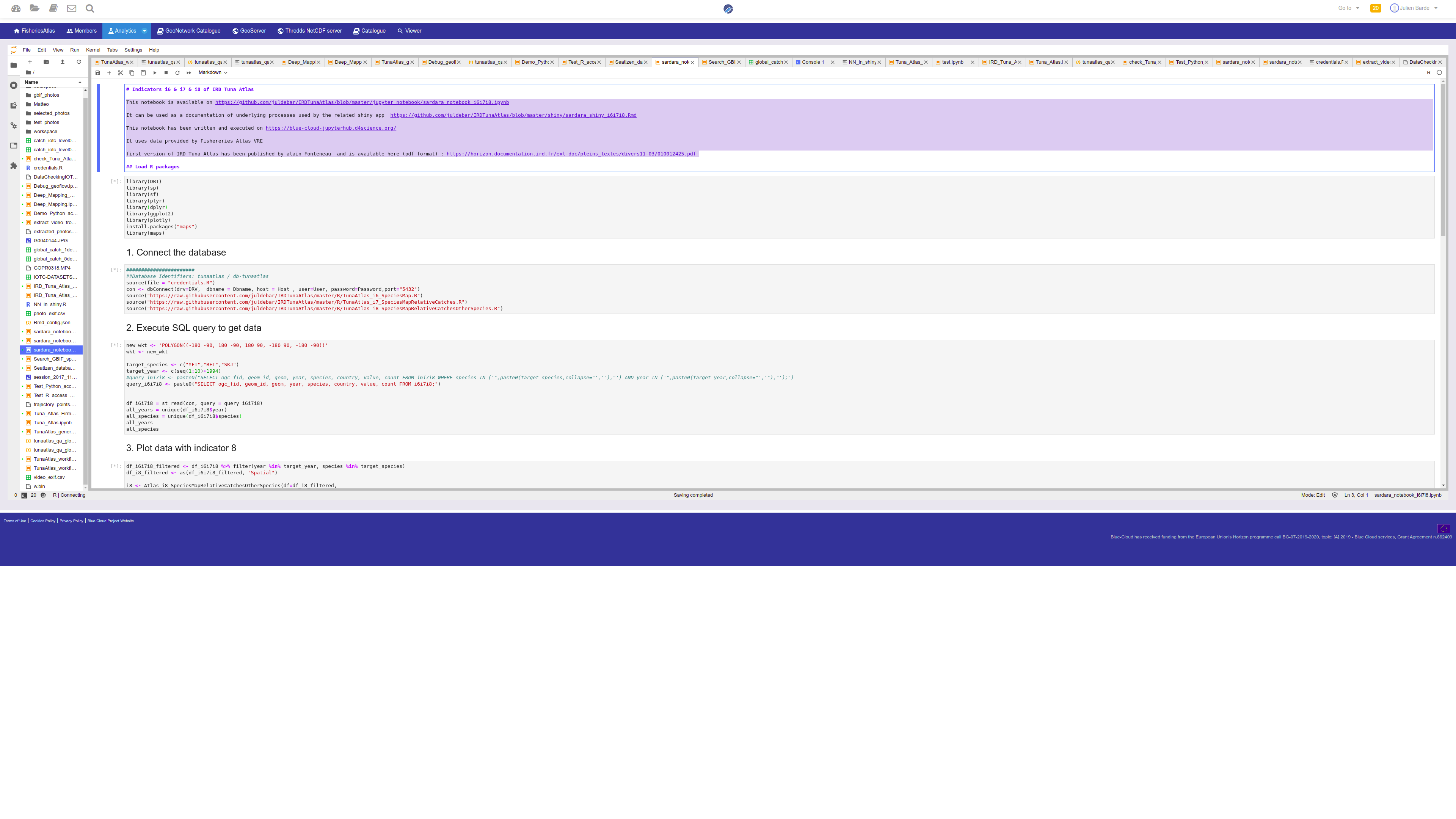
Task: Open the Kernel menu
Action: click(x=93, y=50)
